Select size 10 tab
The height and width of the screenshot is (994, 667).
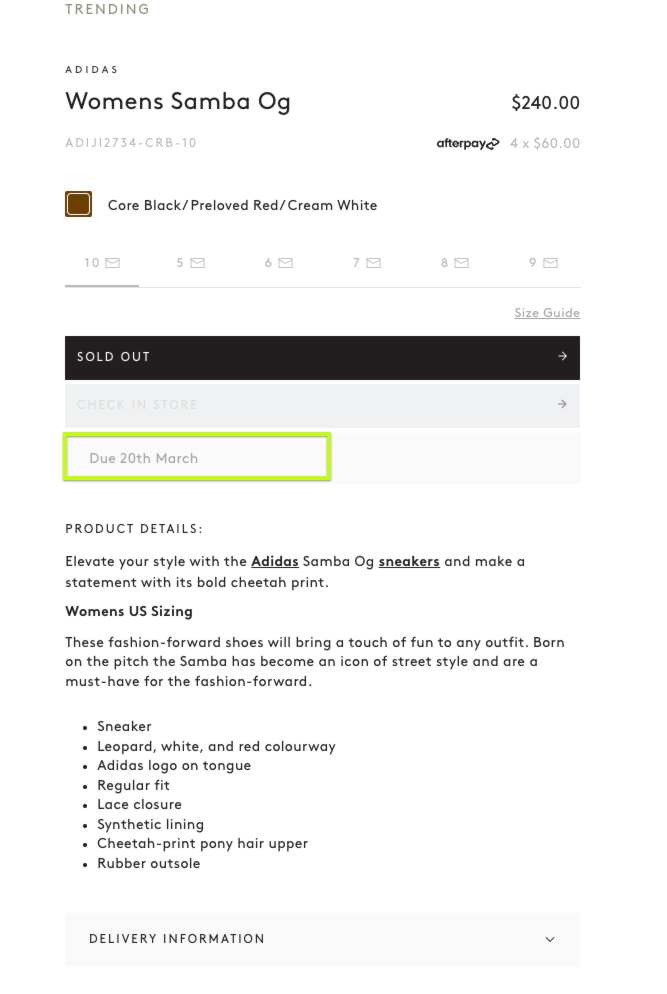pyautogui.click(x=102, y=263)
